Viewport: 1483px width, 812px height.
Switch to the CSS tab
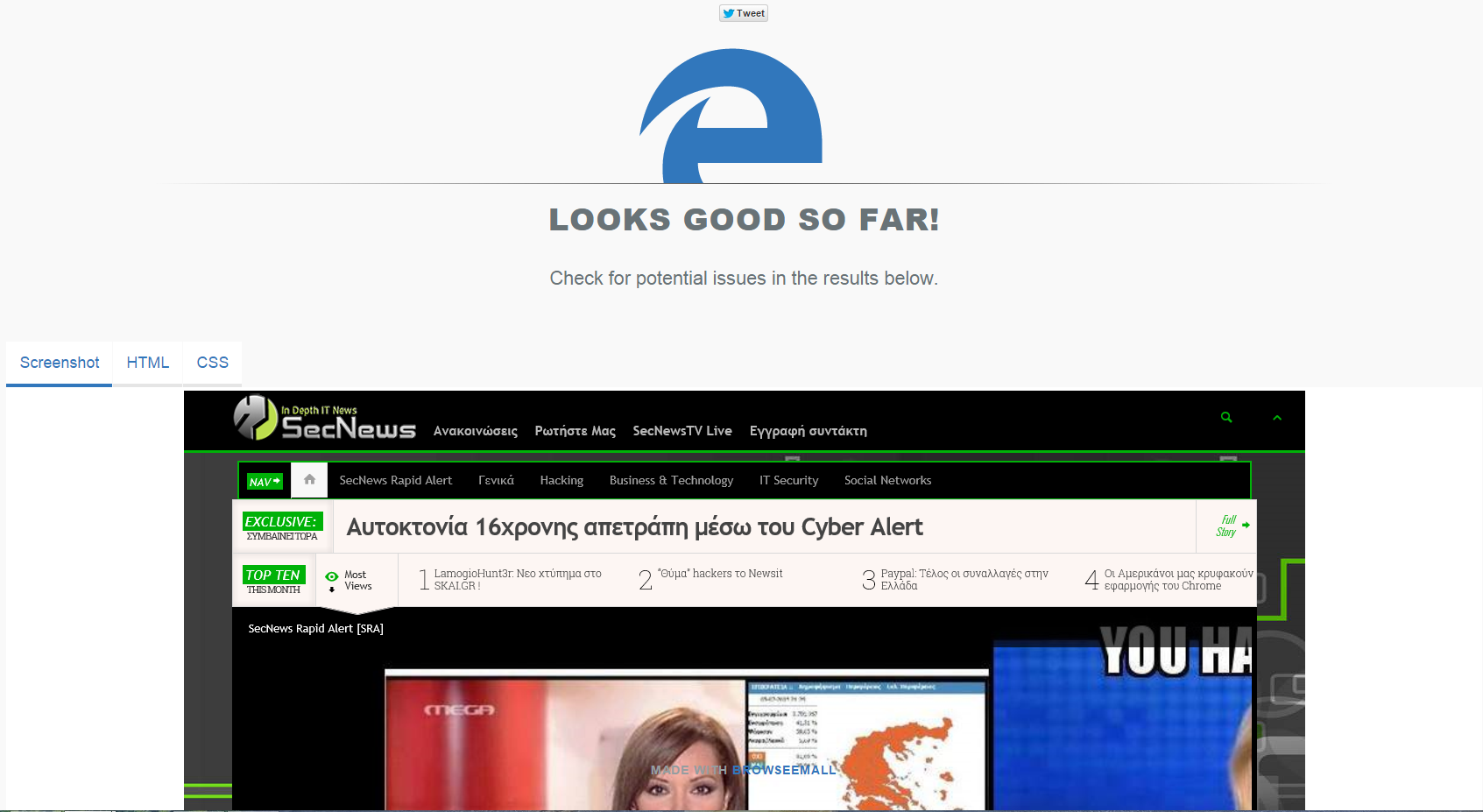pyautogui.click(x=212, y=363)
